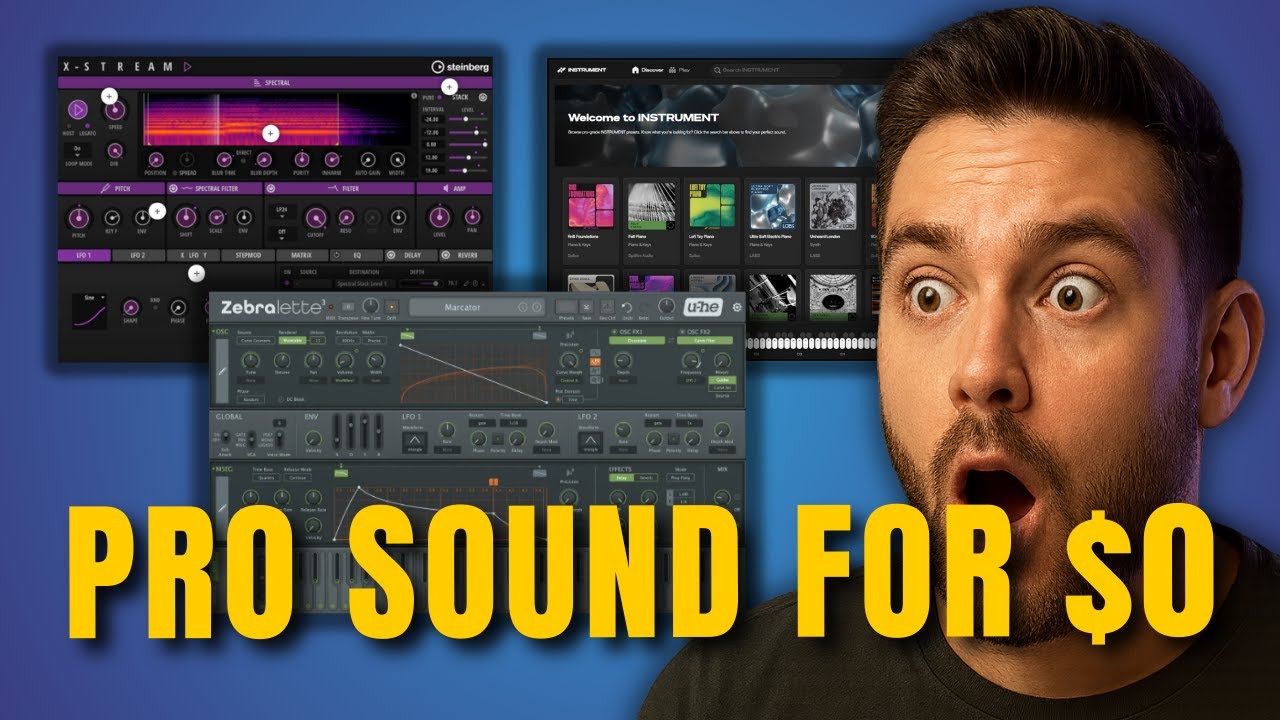Open the Off filter dropdown below LP24
1280x720 pixels.
pos(282,233)
